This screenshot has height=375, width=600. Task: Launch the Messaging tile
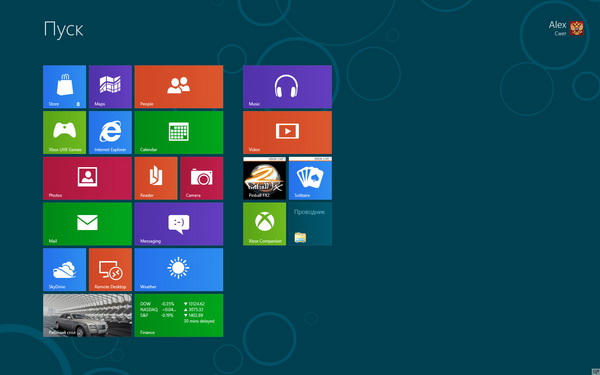179,224
